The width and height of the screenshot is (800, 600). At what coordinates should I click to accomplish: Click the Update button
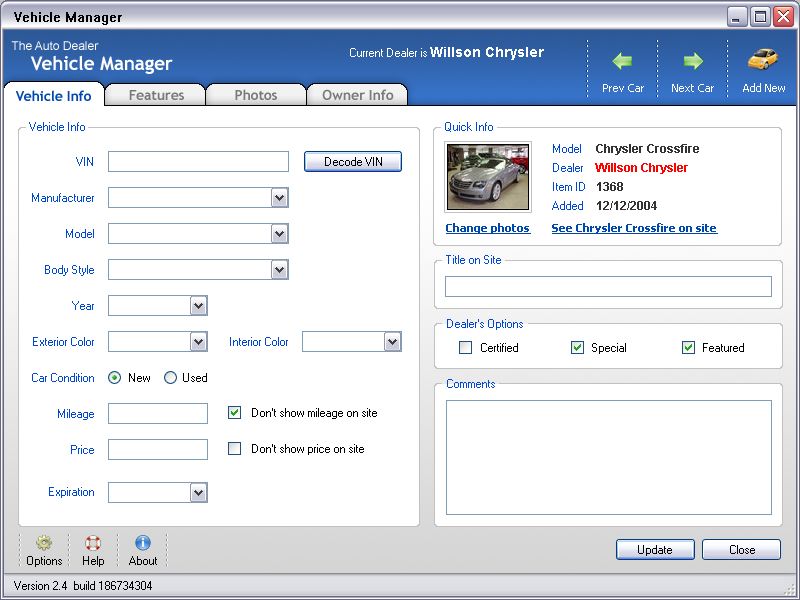point(655,550)
